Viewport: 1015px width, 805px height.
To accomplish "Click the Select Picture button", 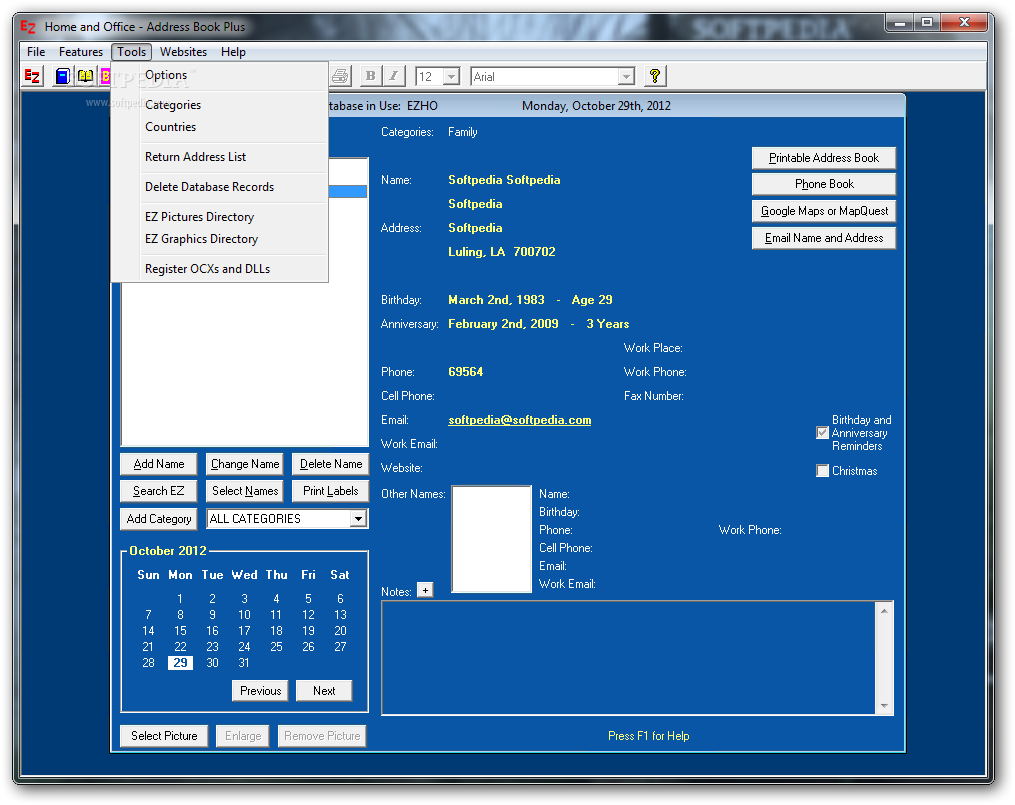I will (x=164, y=736).
